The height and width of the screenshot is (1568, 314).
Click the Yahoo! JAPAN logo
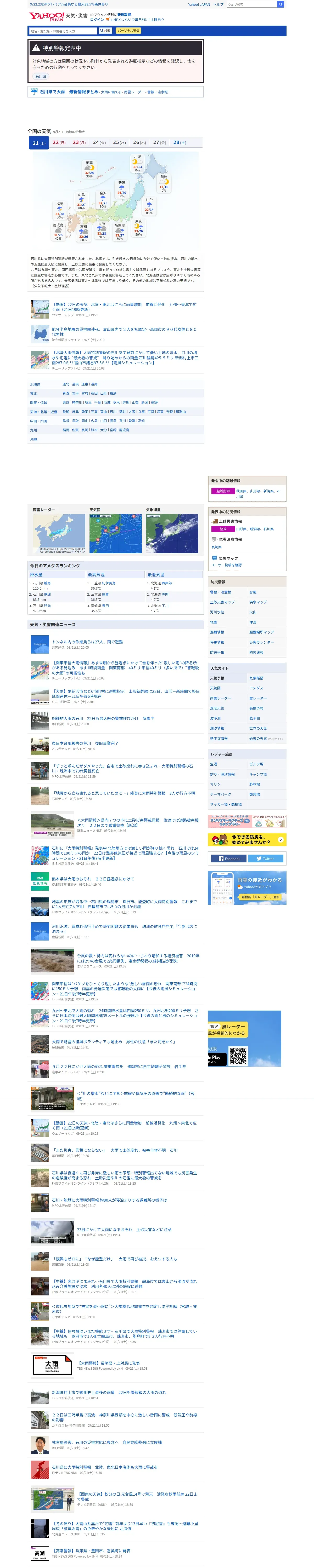coord(46,16)
